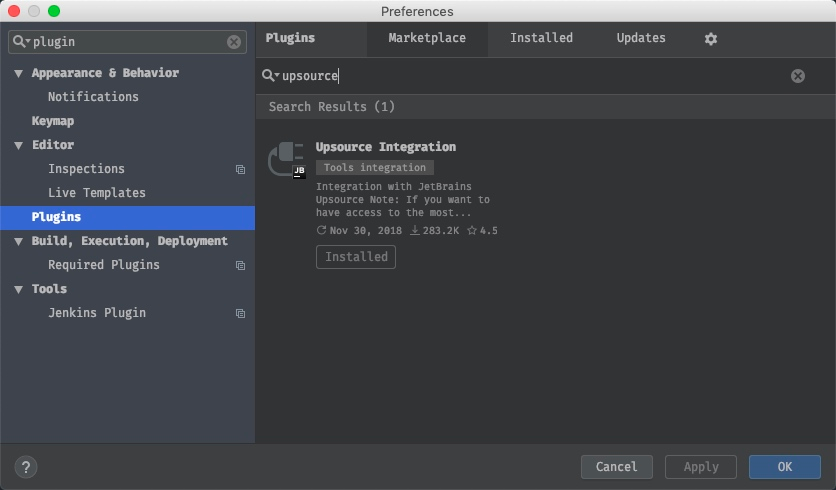
Task: Click the plugins settings gear icon
Action: 711,39
